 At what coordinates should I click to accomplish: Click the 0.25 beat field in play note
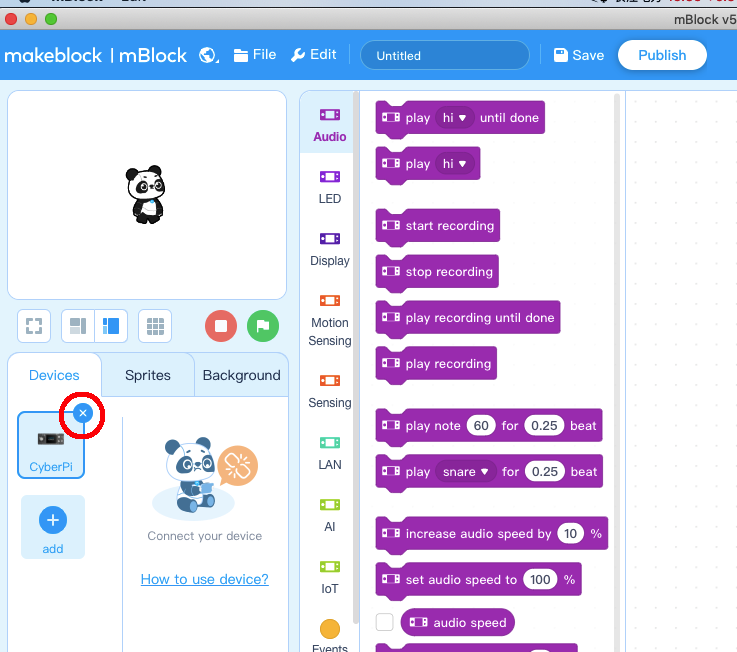544,425
